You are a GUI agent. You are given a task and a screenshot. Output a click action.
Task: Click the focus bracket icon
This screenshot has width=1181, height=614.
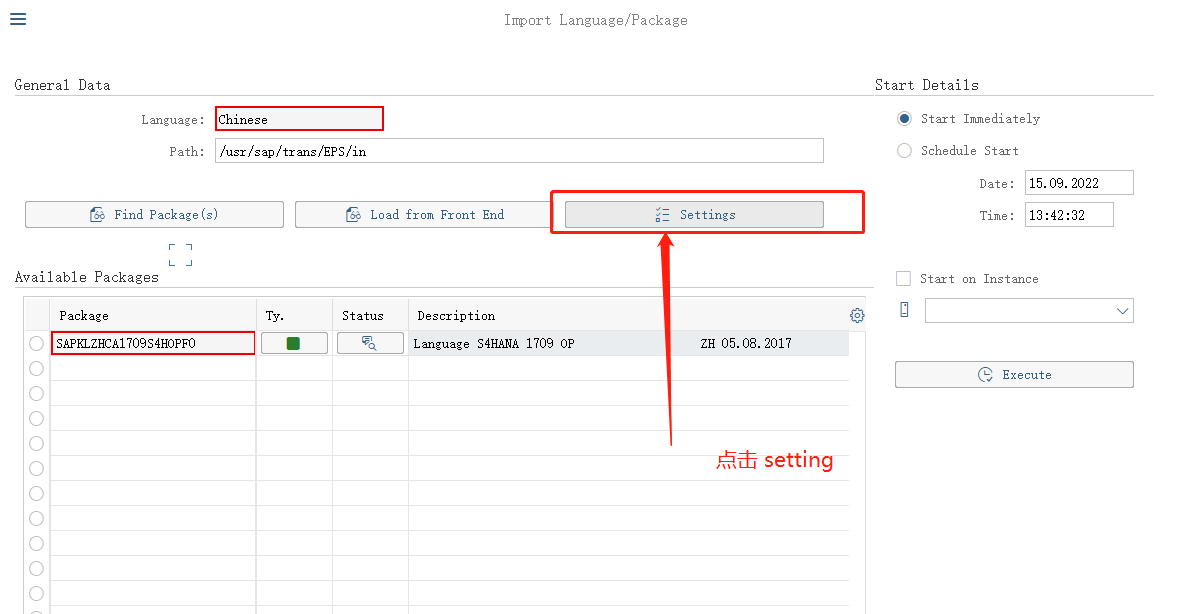[x=180, y=255]
